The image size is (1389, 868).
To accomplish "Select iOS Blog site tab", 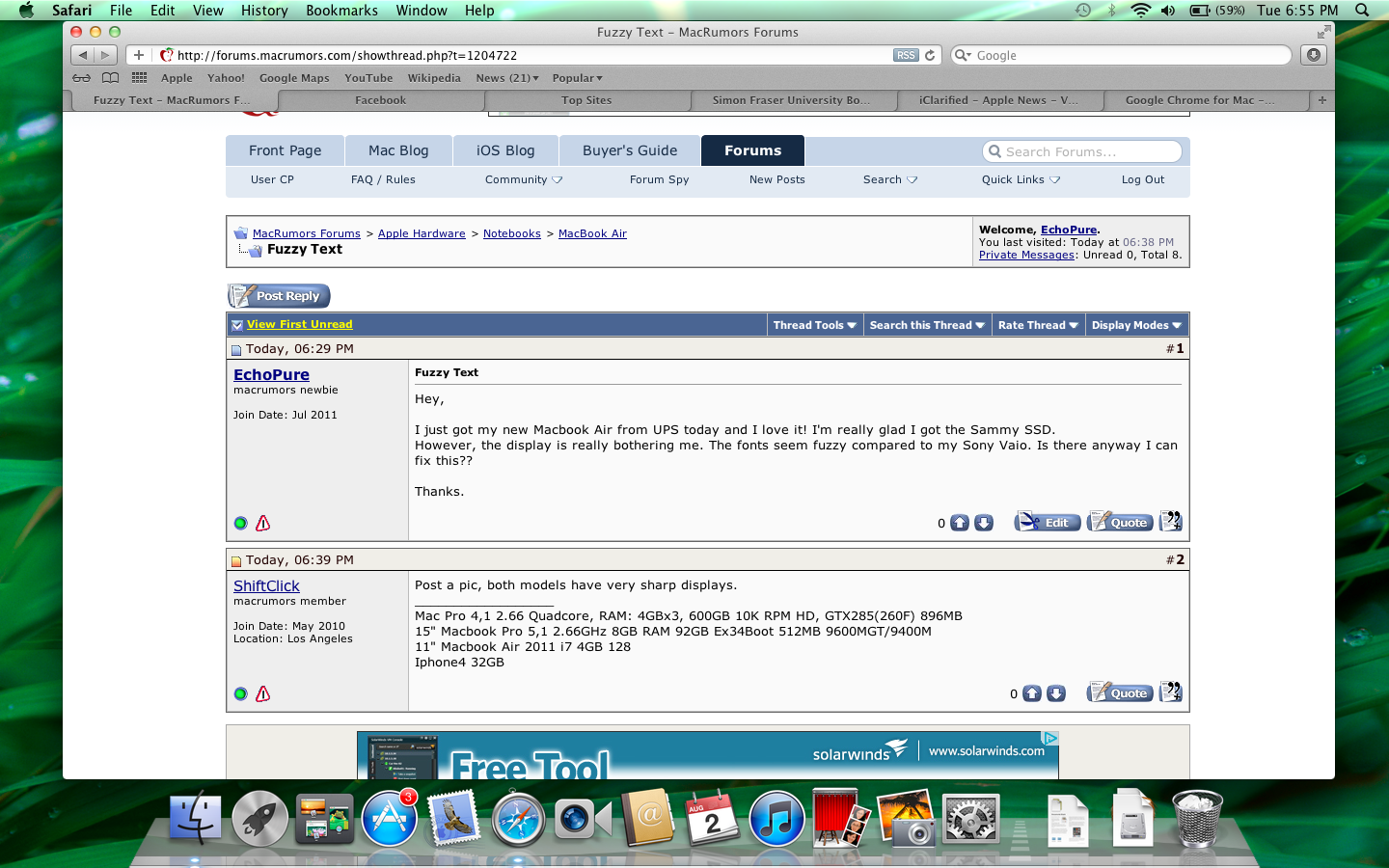I will click(x=505, y=150).
